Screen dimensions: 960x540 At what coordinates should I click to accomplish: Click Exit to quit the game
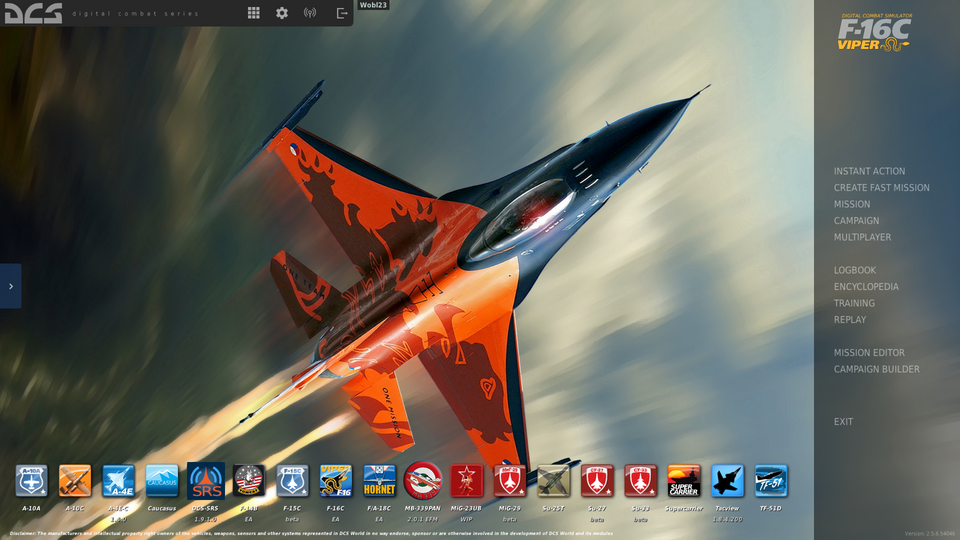click(844, 422)
